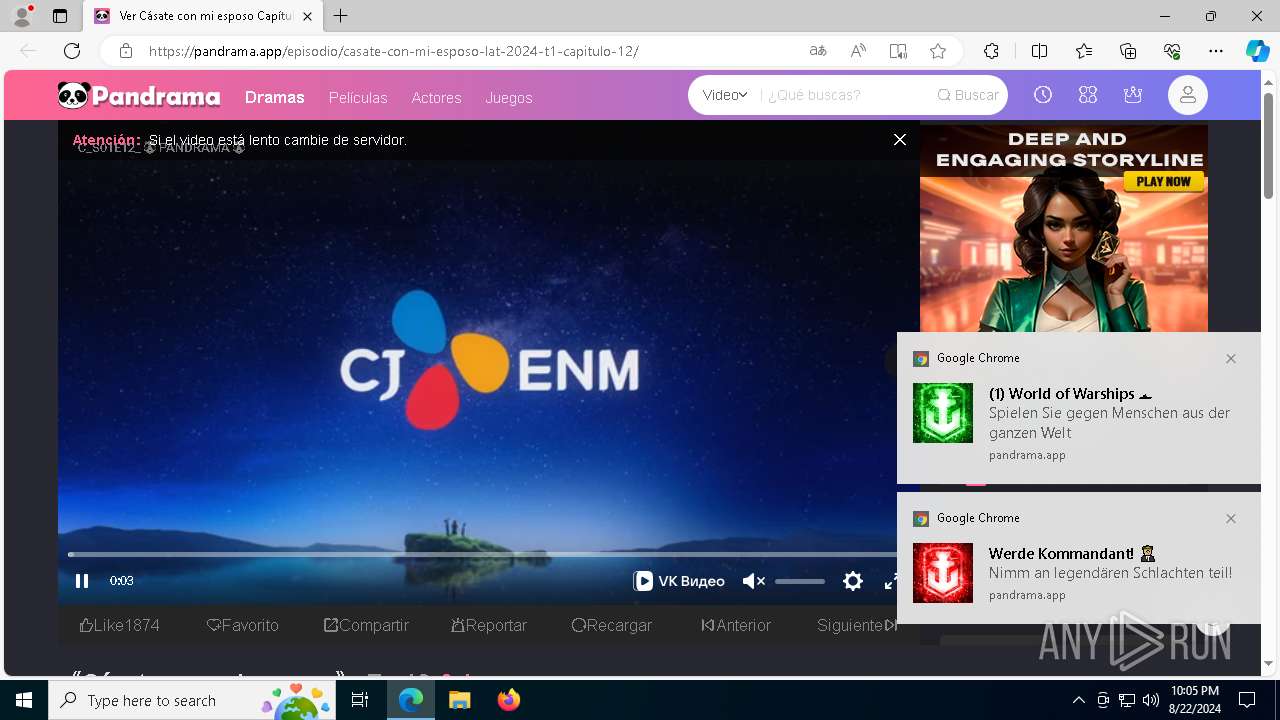Share the episode via Compartir

pos(366,625)
